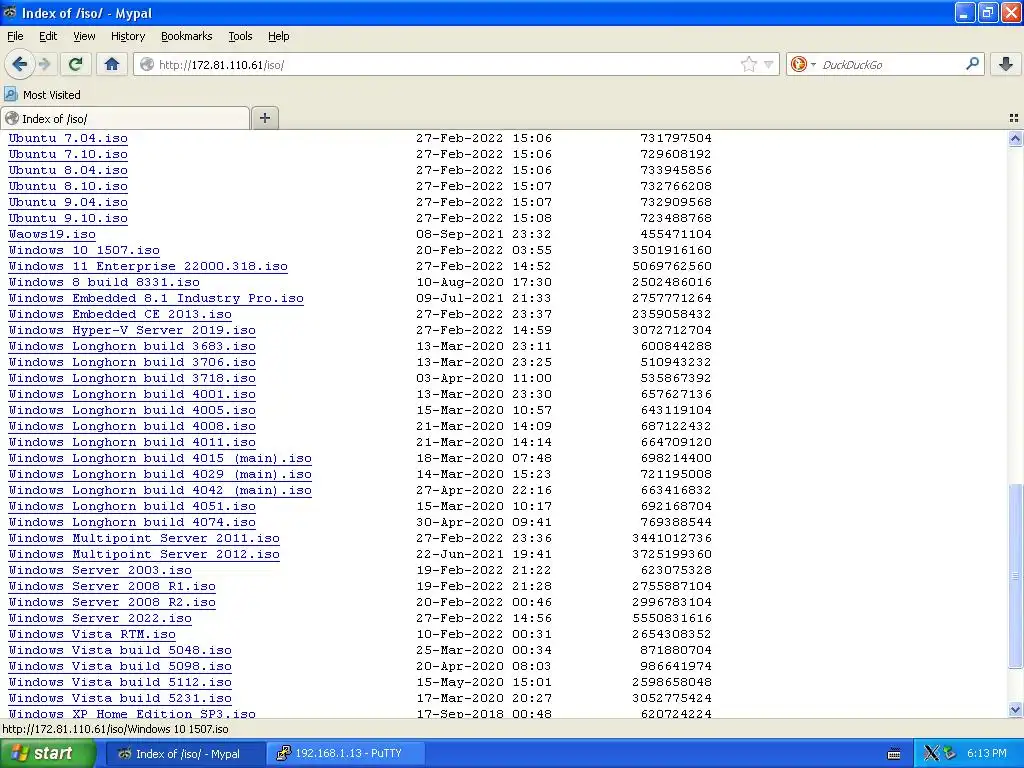Open the View menu

point(84,36)
